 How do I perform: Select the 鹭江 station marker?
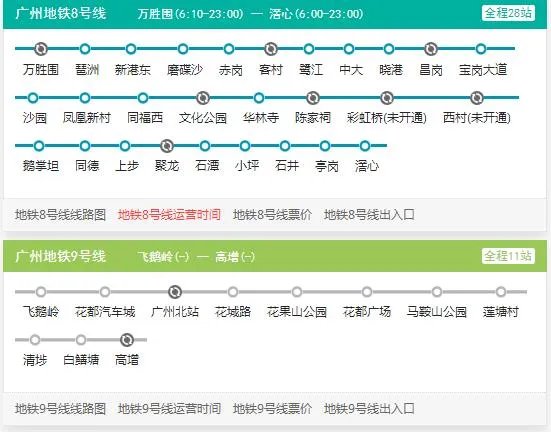[x=309, y=49]
